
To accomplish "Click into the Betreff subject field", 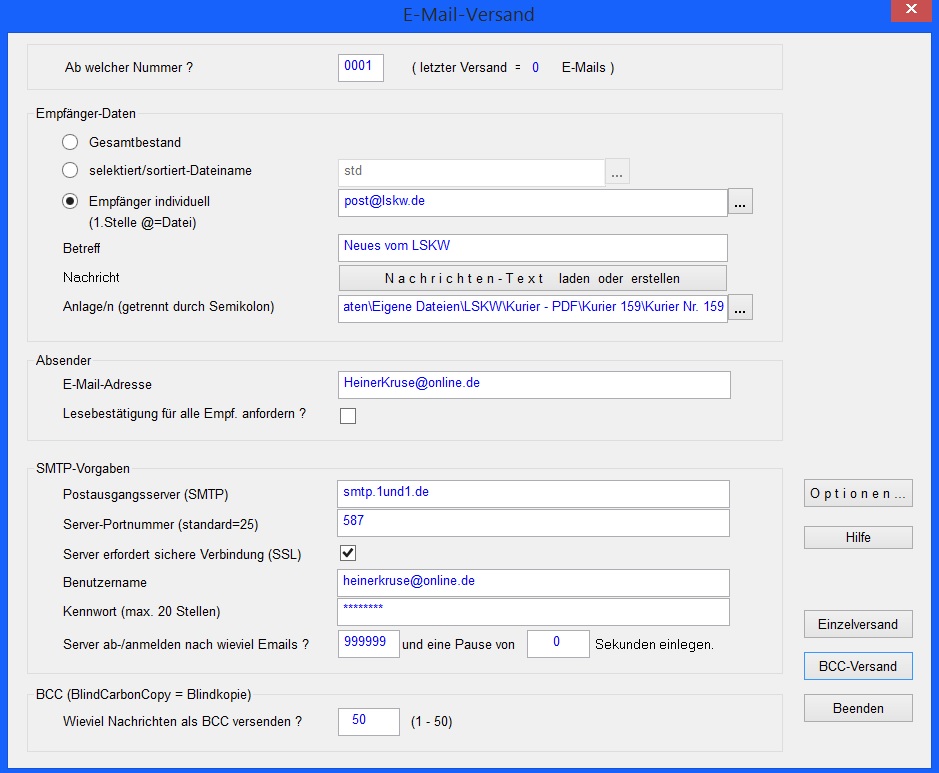I will click(533, 247).
